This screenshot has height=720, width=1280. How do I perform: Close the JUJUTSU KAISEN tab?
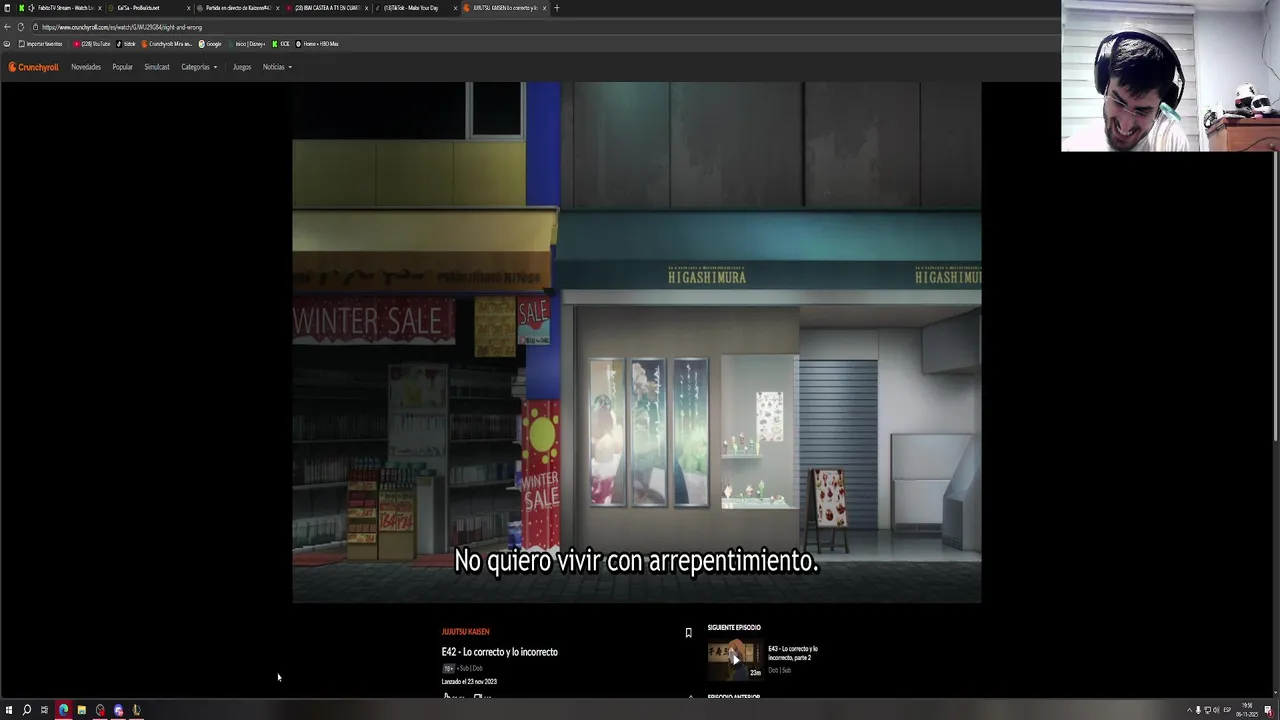(x=544, y=8)
